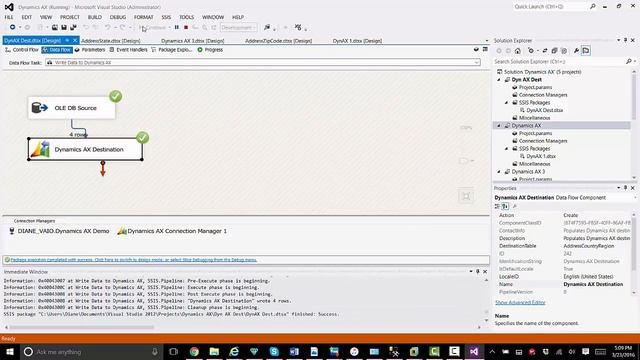Click the Quick Launch input field
This screenshot has width=640, height=360.
click(550, 7)
